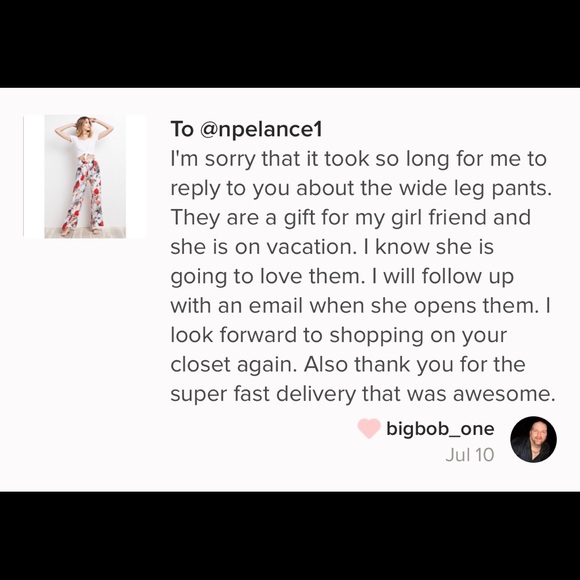This screenshot has height=580, width=580.
Task: Click the line "with an email when she opens them"
Action: [360, 306]
